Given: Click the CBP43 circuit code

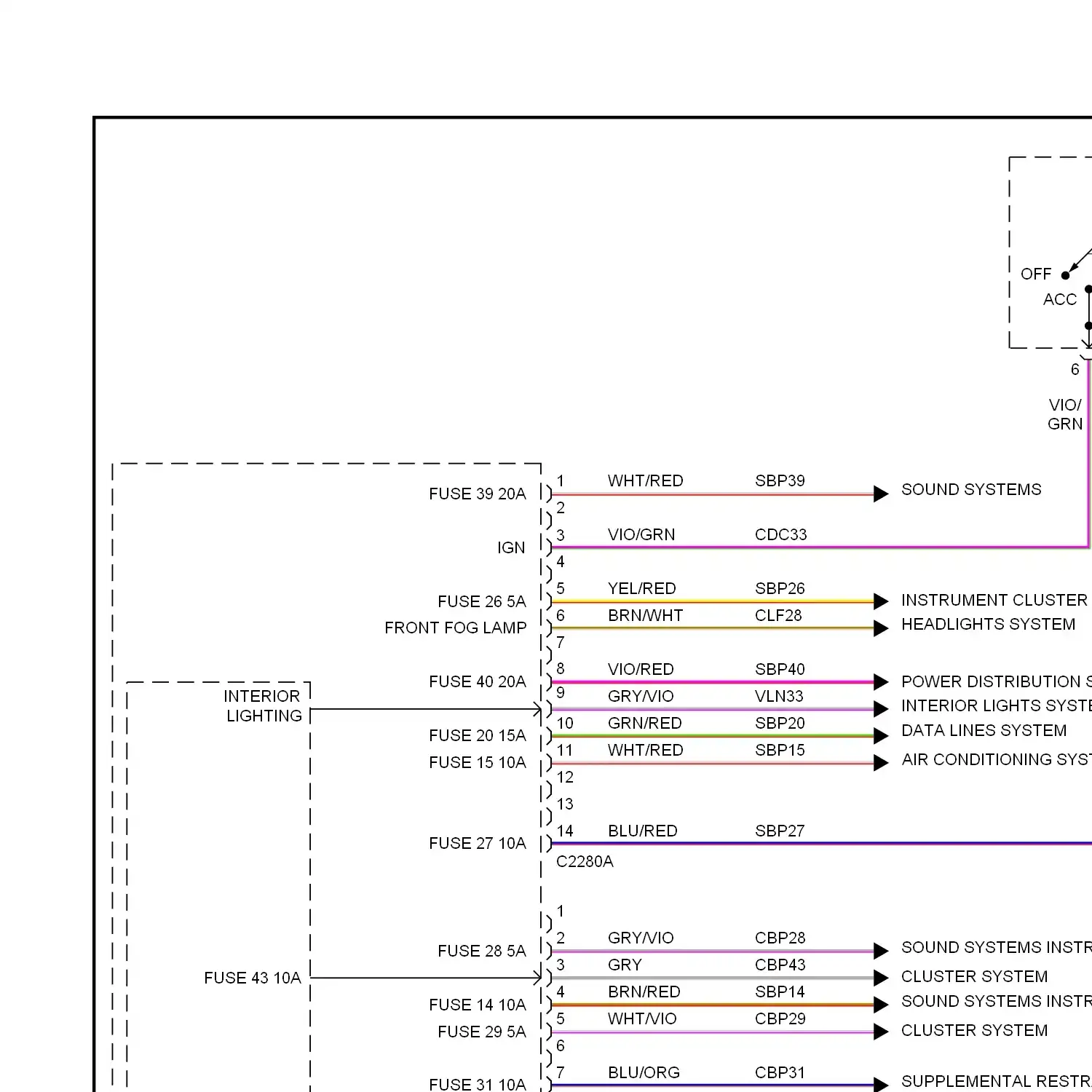Looking at the screenshot, I should pyautogui.click(x=780, y=965).
